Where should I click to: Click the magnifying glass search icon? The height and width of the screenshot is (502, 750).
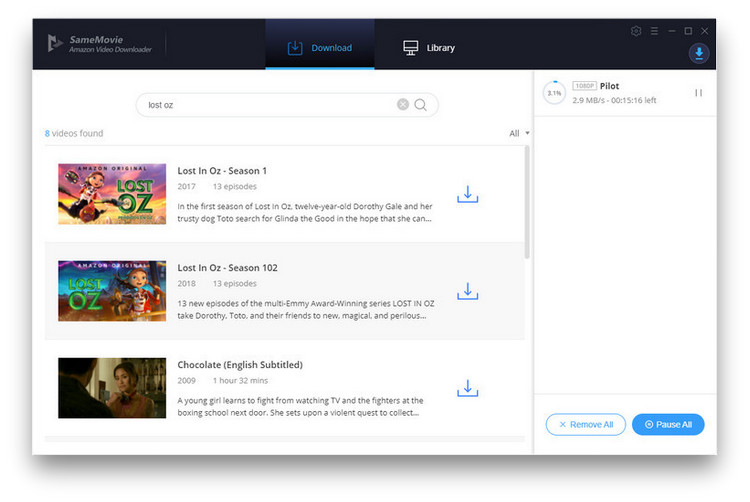421,105
